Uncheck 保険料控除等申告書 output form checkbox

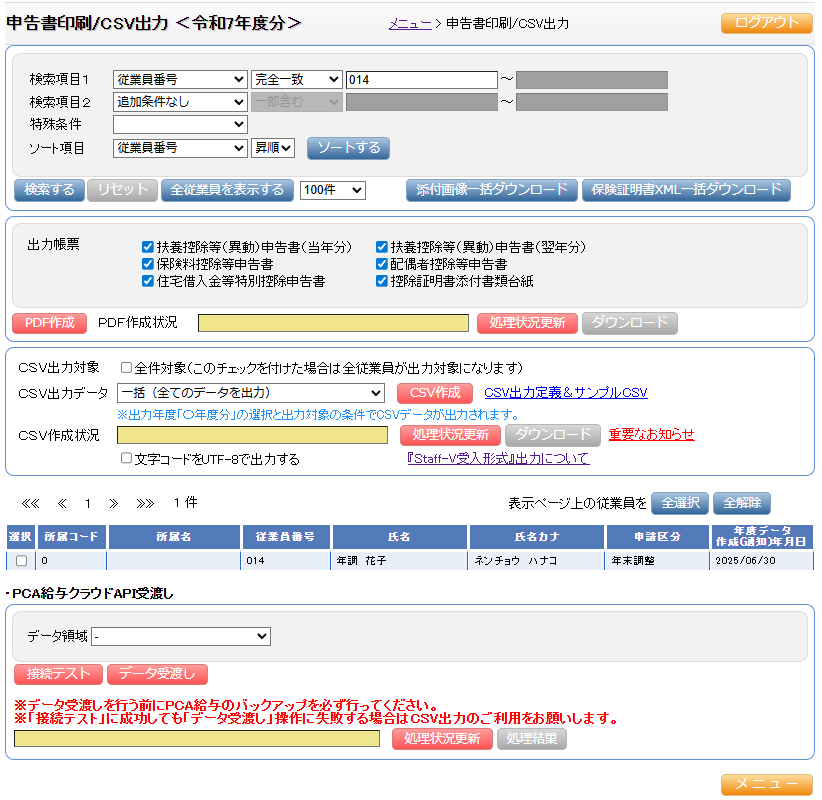coord(148,264)
